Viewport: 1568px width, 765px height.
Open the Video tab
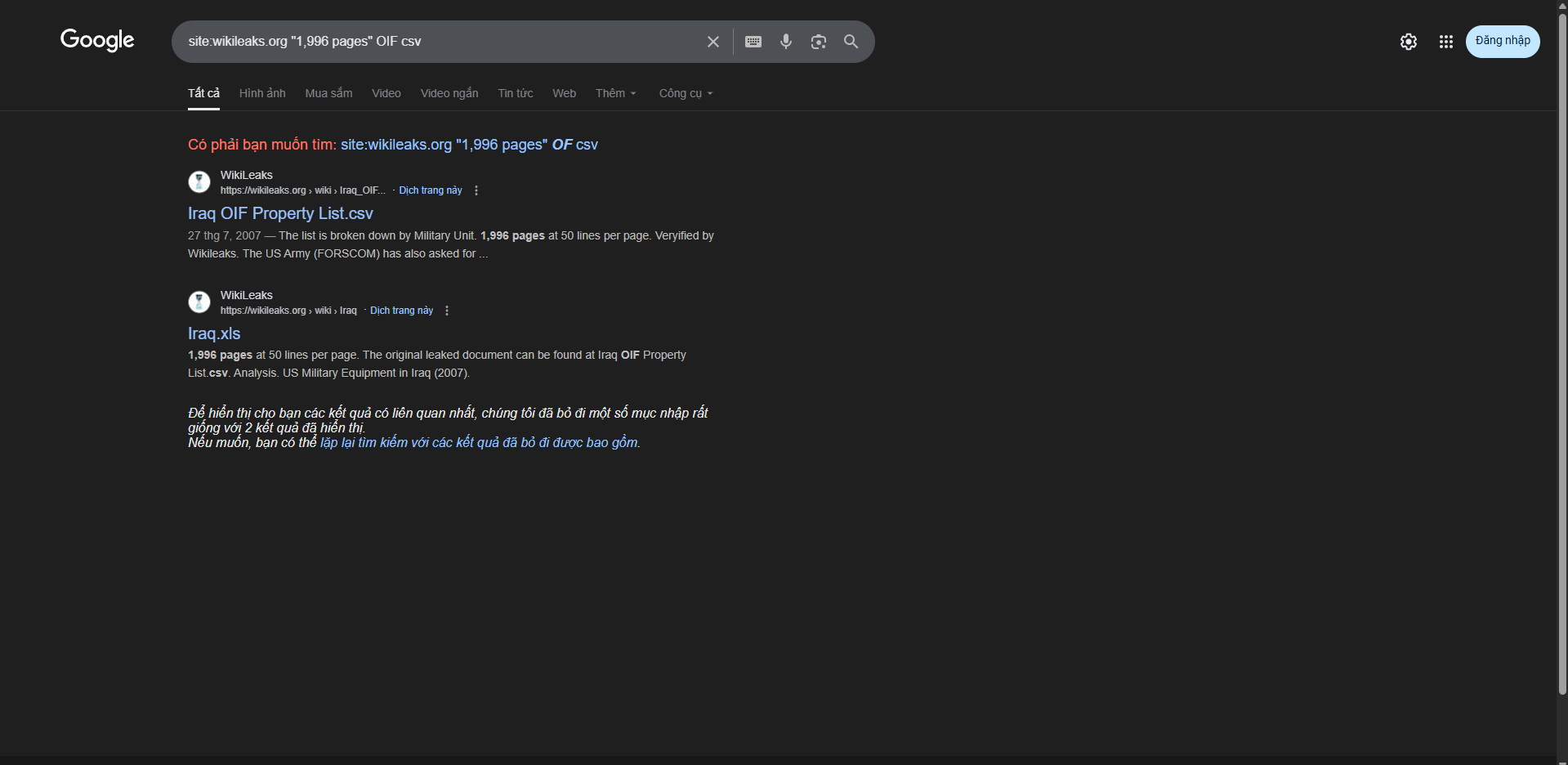(x=386, y=93)
